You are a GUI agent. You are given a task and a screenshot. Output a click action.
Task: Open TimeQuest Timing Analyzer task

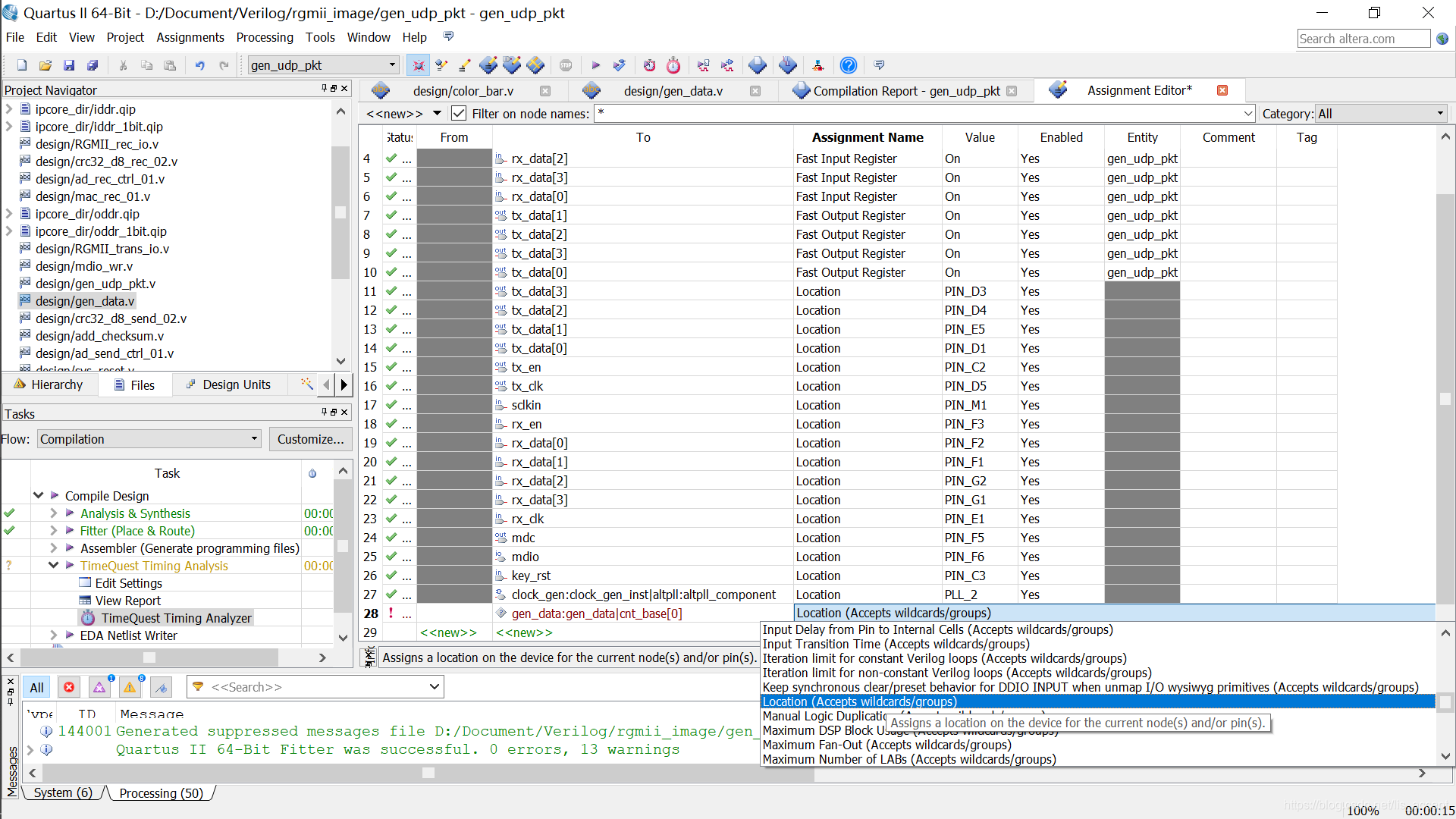tap(176, 618)
